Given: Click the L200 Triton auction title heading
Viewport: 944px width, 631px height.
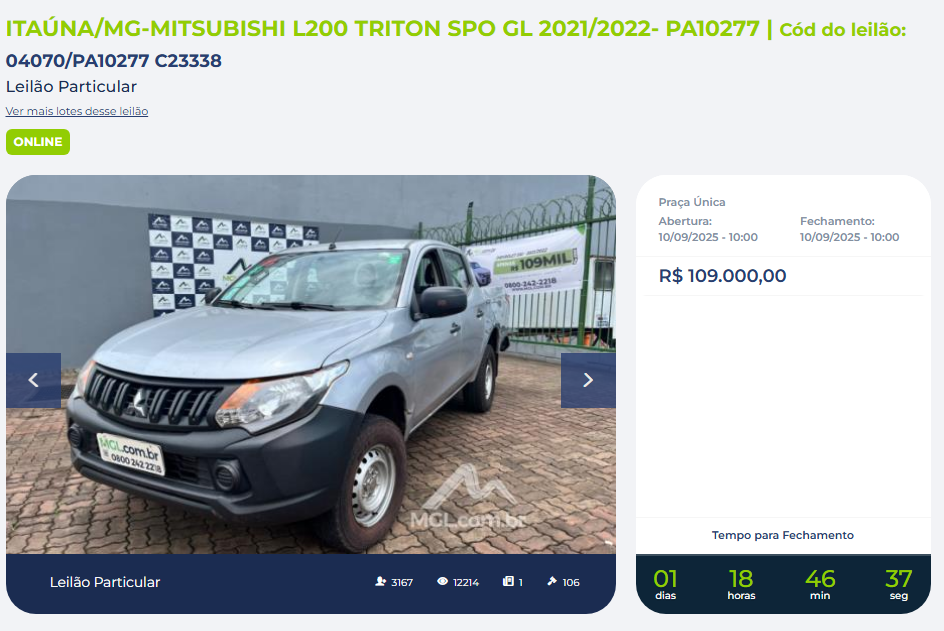Looking at the screenshot, I should tap(383, 29).
